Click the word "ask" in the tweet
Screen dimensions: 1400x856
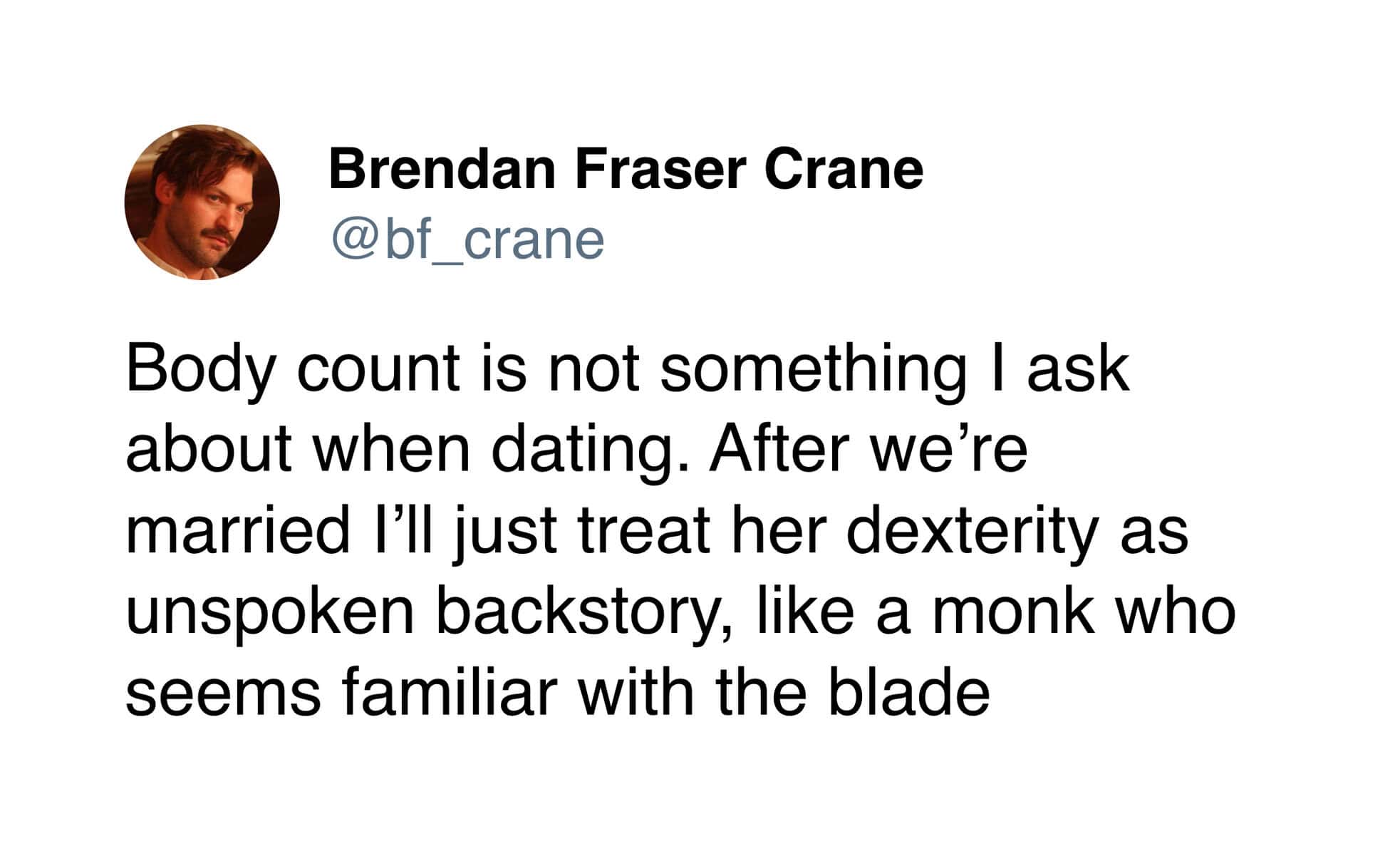coord(1077,369)
